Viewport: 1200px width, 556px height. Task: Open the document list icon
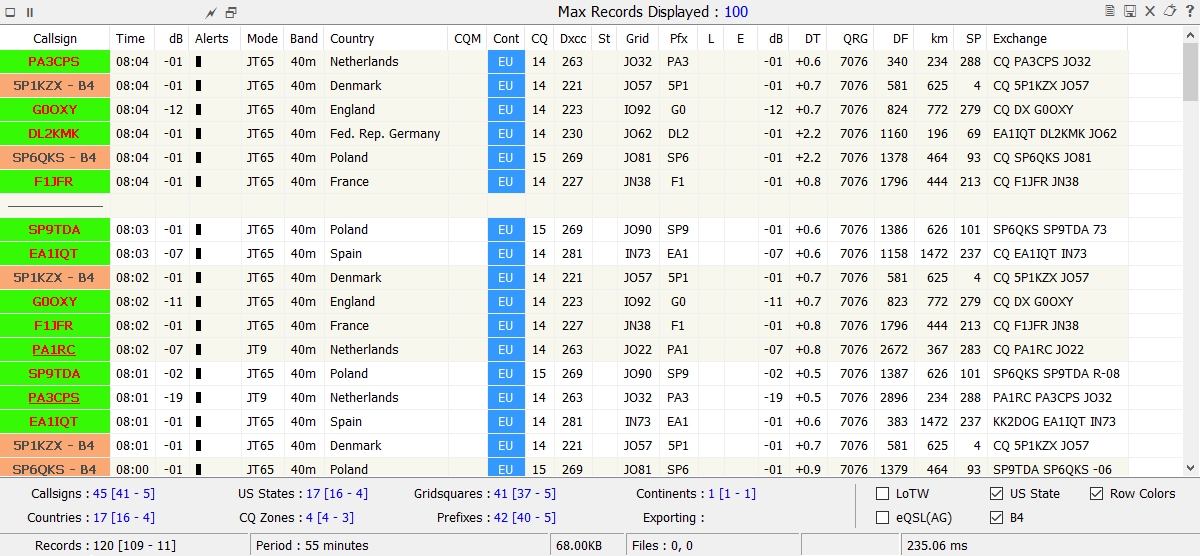coord(1109,11)
